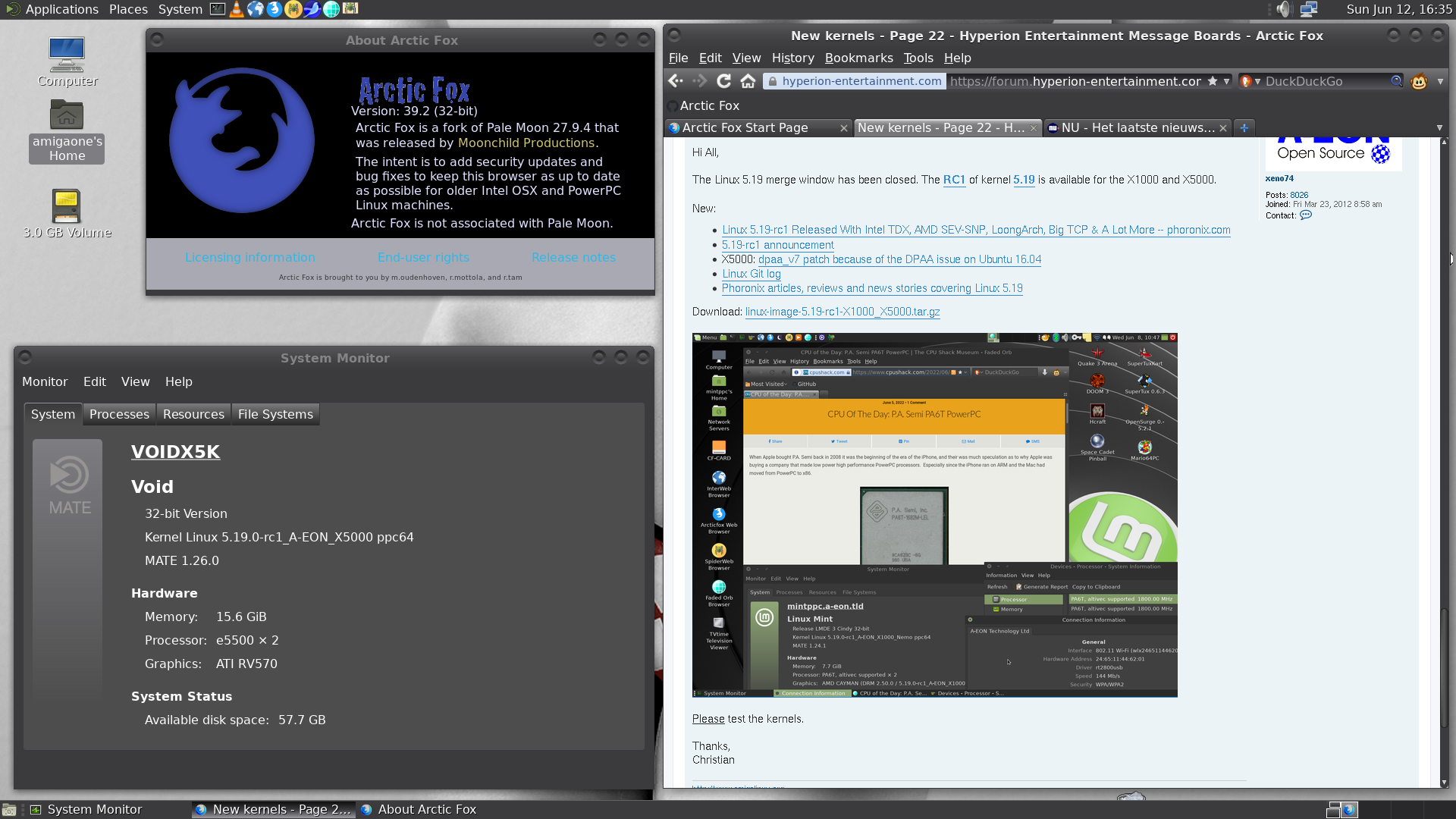
Task: Open the DuckDuckGo search engine dropdown
Action: 1250,81
